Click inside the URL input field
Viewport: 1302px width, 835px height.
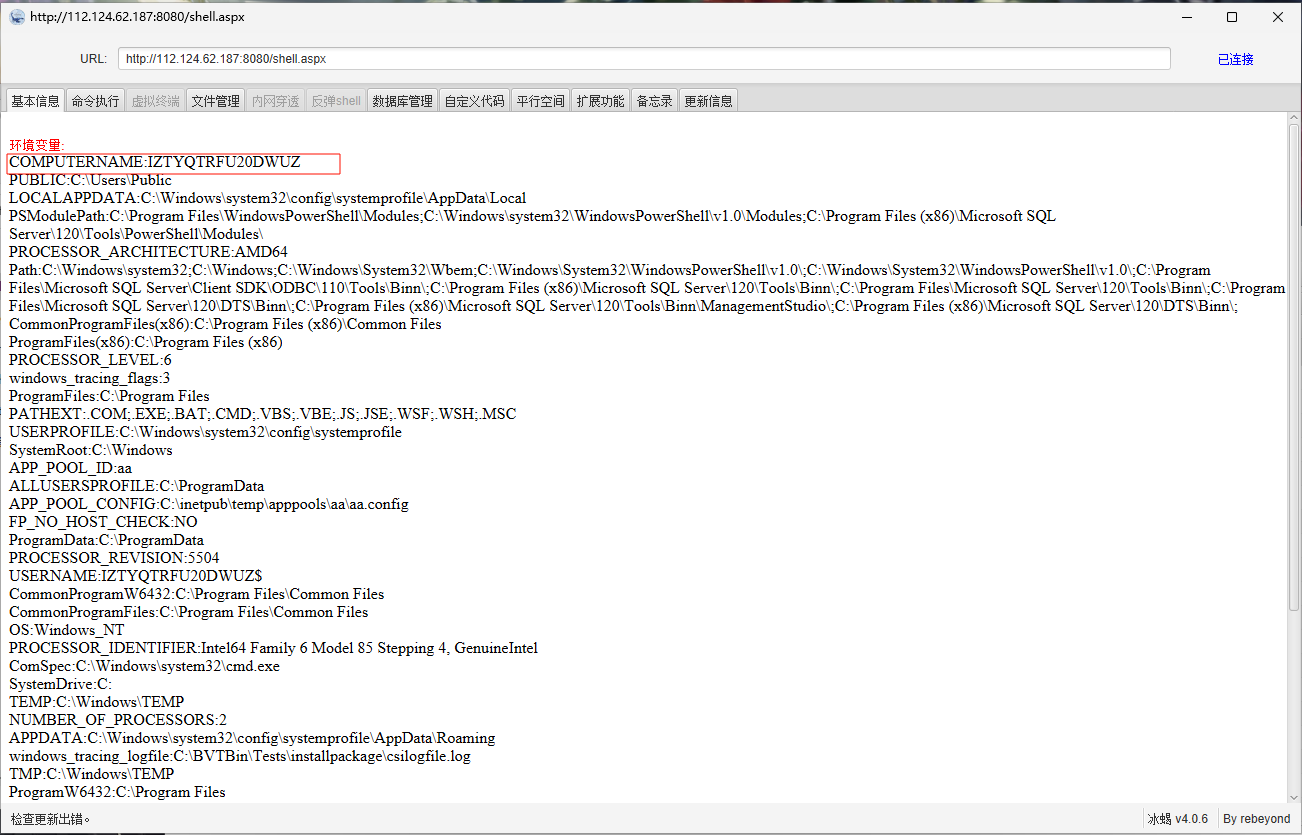click(644, 59)
